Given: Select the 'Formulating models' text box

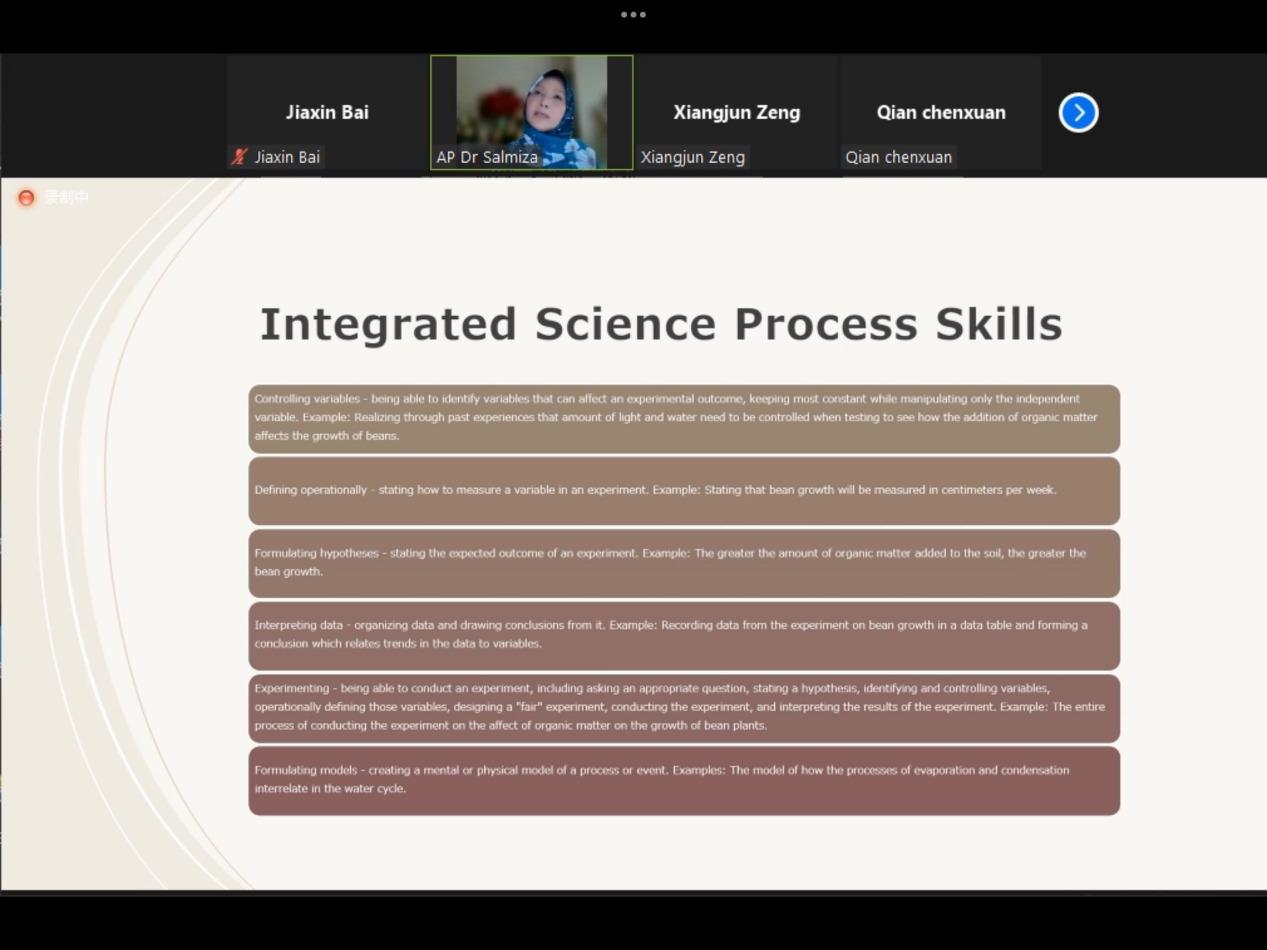Looking at the screenshot, I should [683, 780].
